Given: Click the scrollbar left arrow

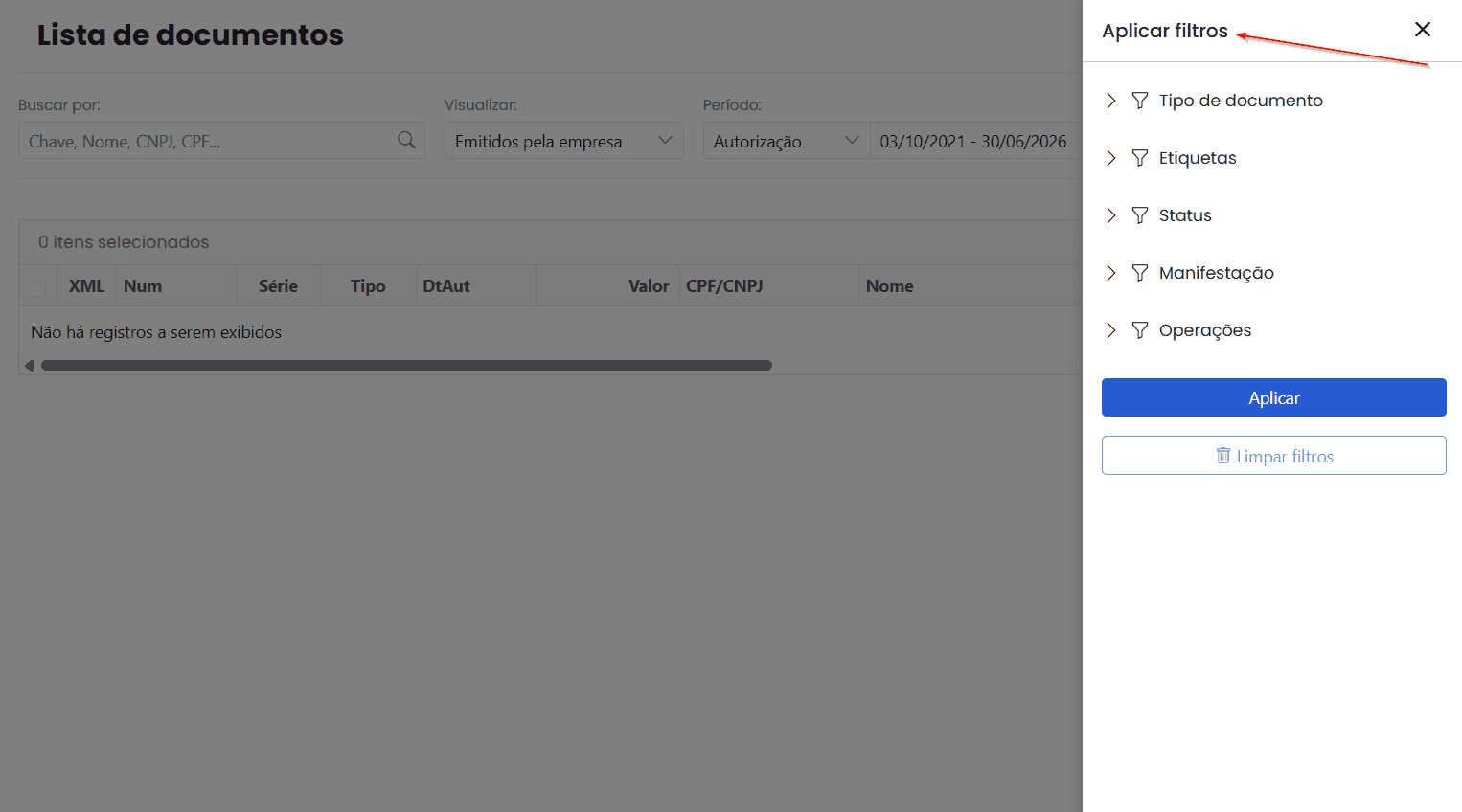Looking at the screenshot, I should click(x=29, y=365).
